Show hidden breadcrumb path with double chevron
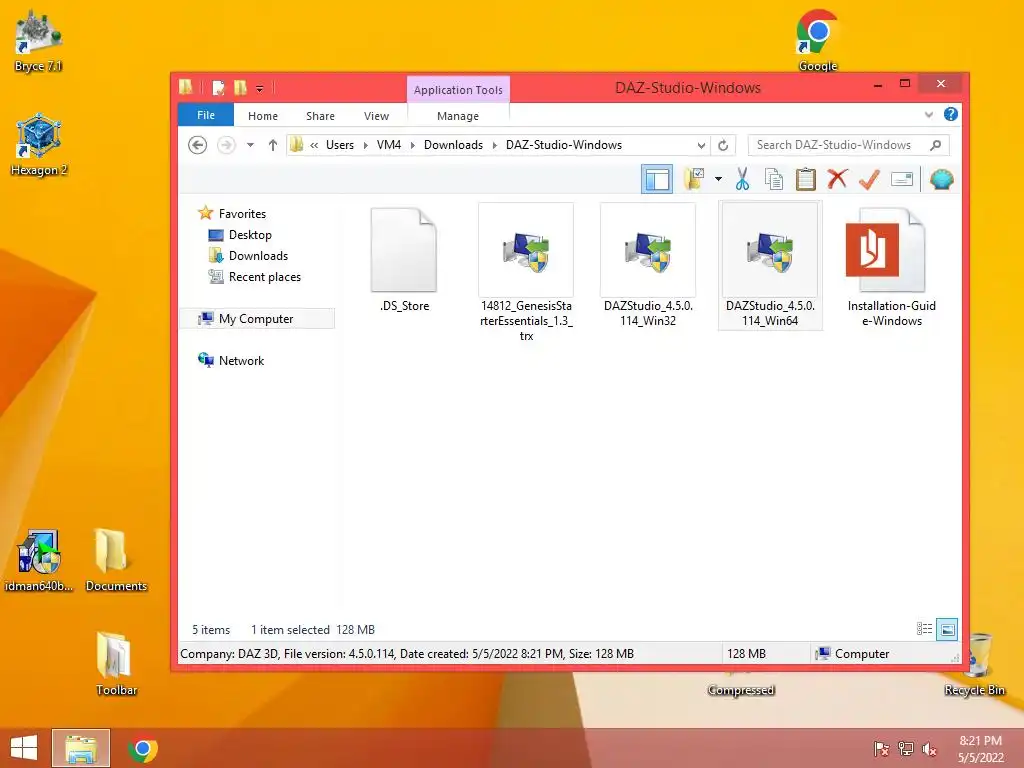 (314, 145)
